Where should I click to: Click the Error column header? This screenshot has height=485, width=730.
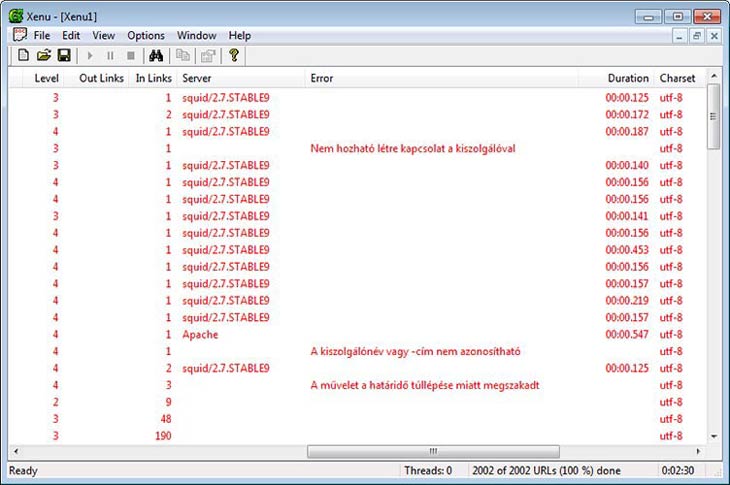click(322, 78)
